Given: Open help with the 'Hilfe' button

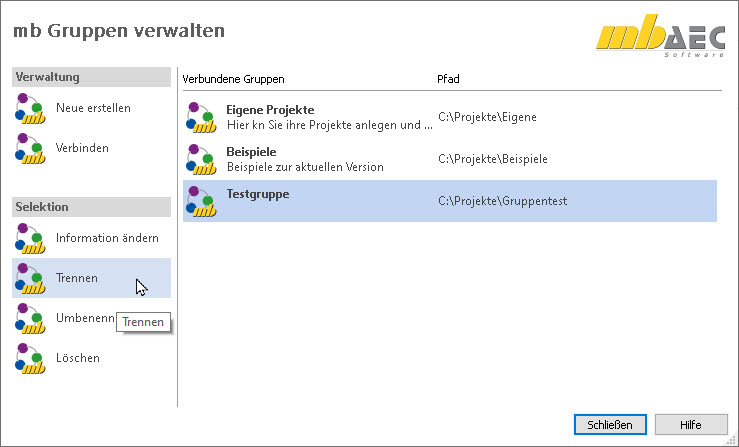Looking at the screenshot, I should tap(691, 424).
